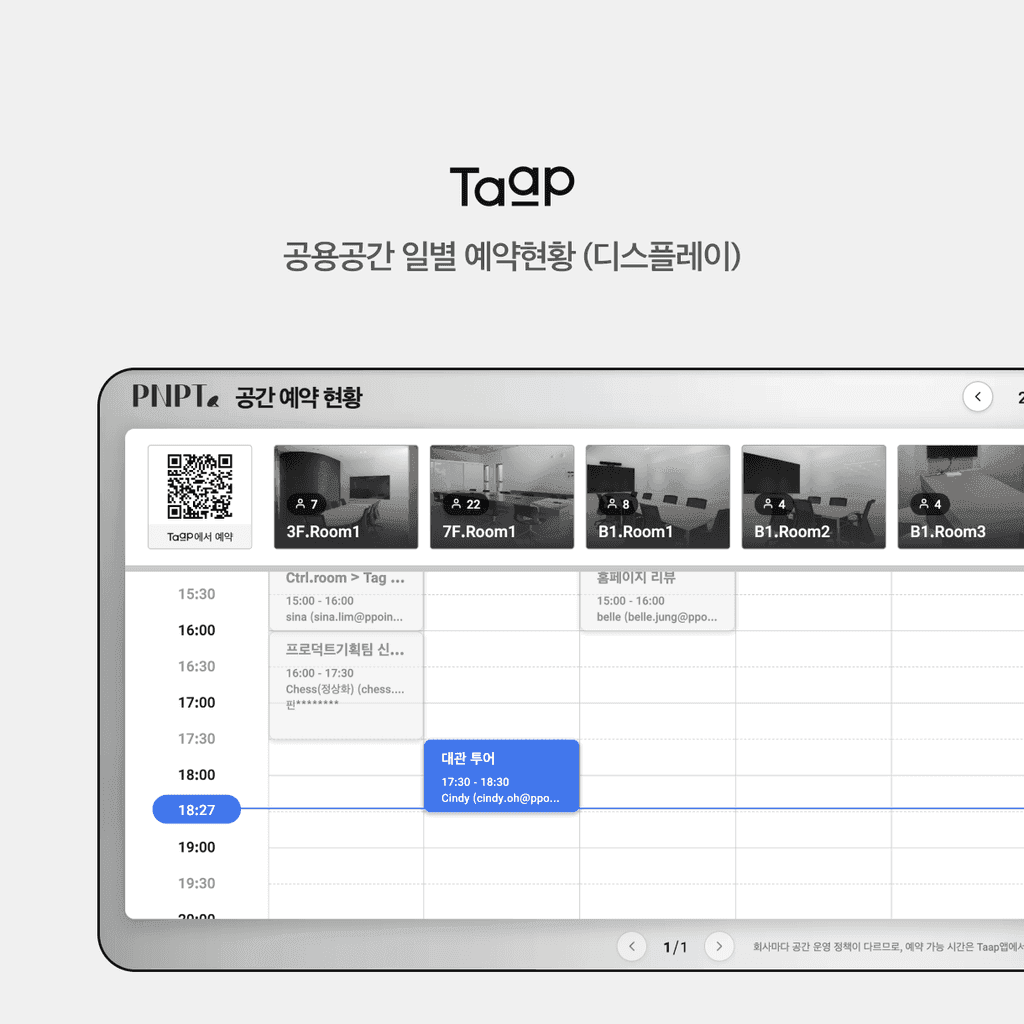
Task: Click the PNPT logo
Action: click(x=174, y=396)
